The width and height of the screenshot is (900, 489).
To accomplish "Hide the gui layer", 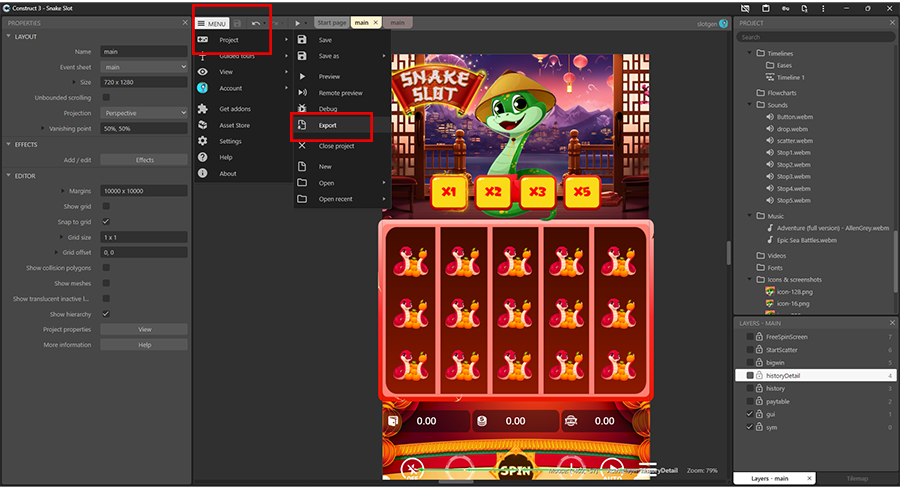I will coord(750,414).
